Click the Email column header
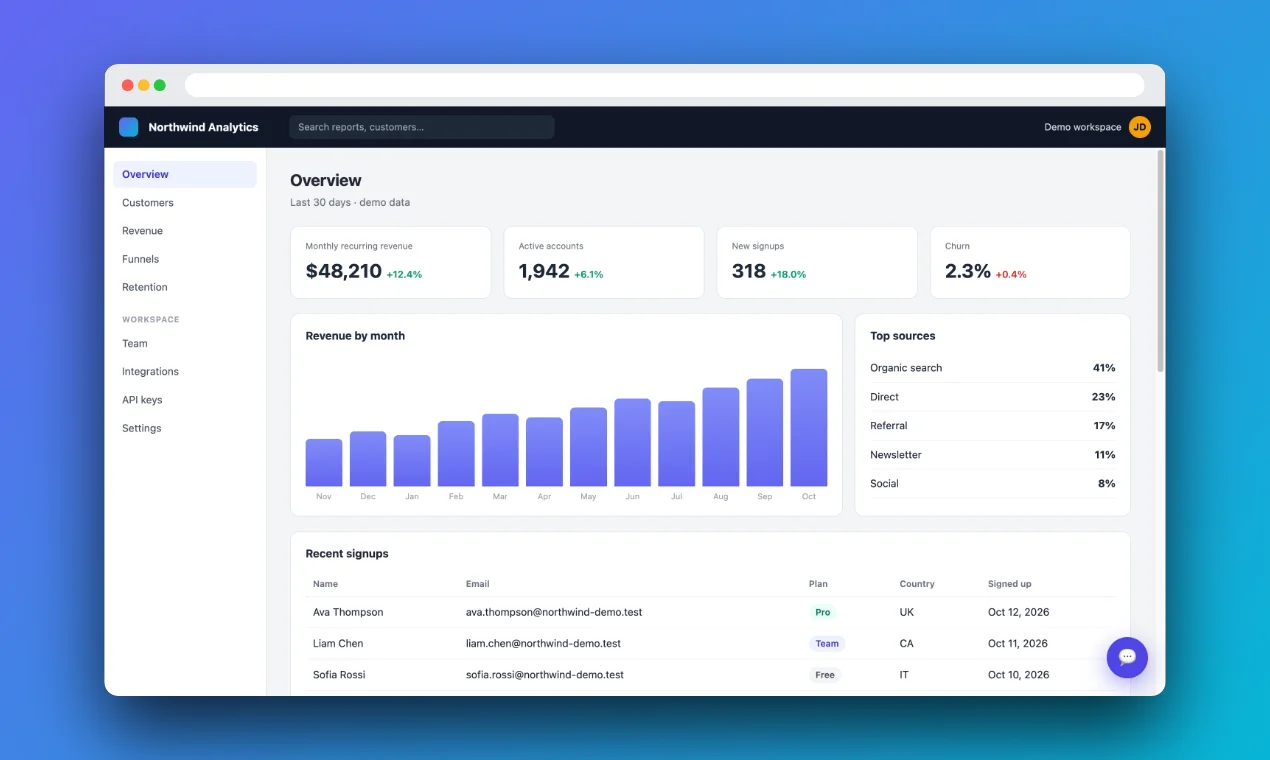Image resolution: width=1270 pixels, height=760 pixels. point(477,584)
